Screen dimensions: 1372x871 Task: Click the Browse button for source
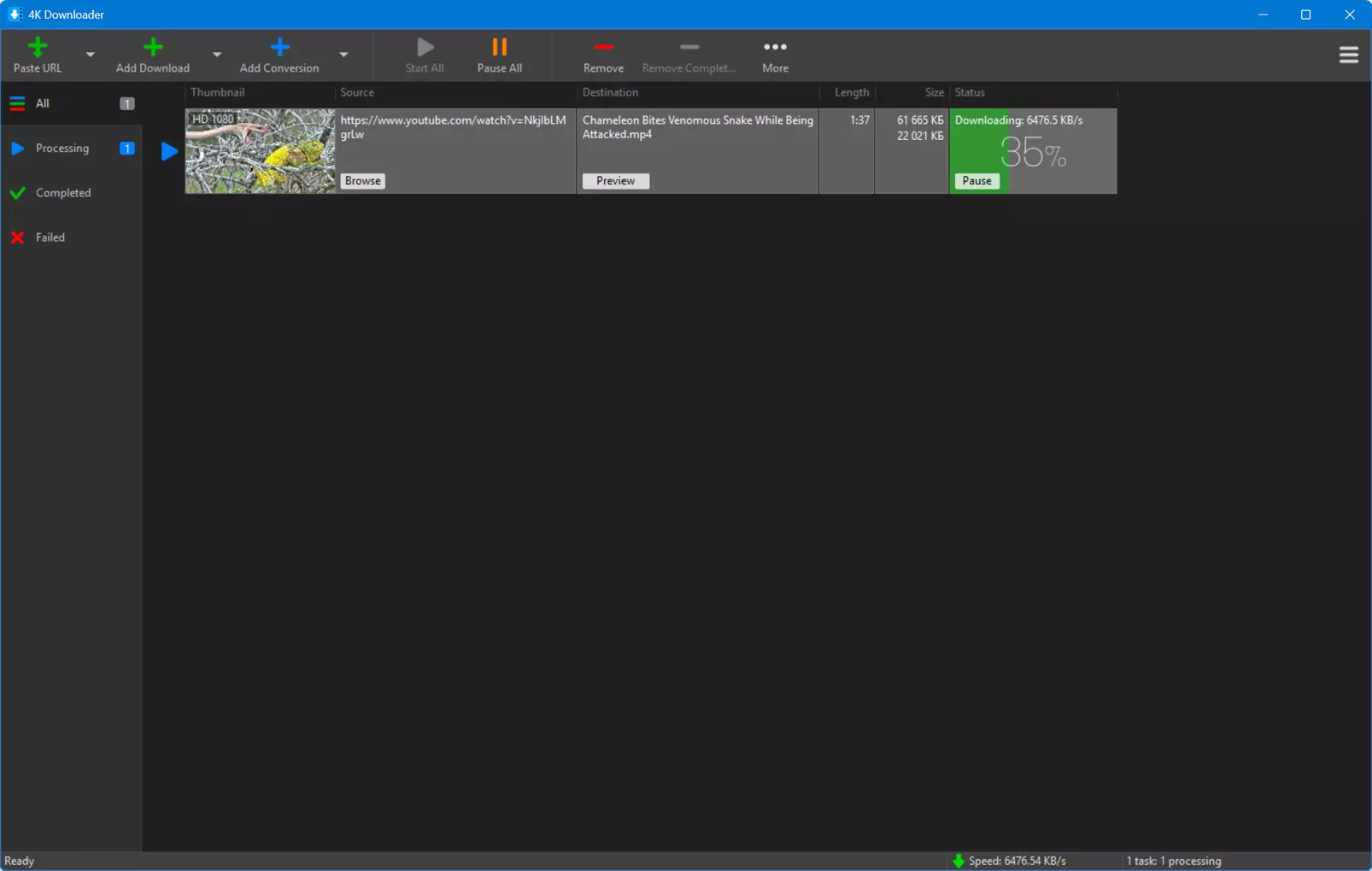tap(363, 181)
